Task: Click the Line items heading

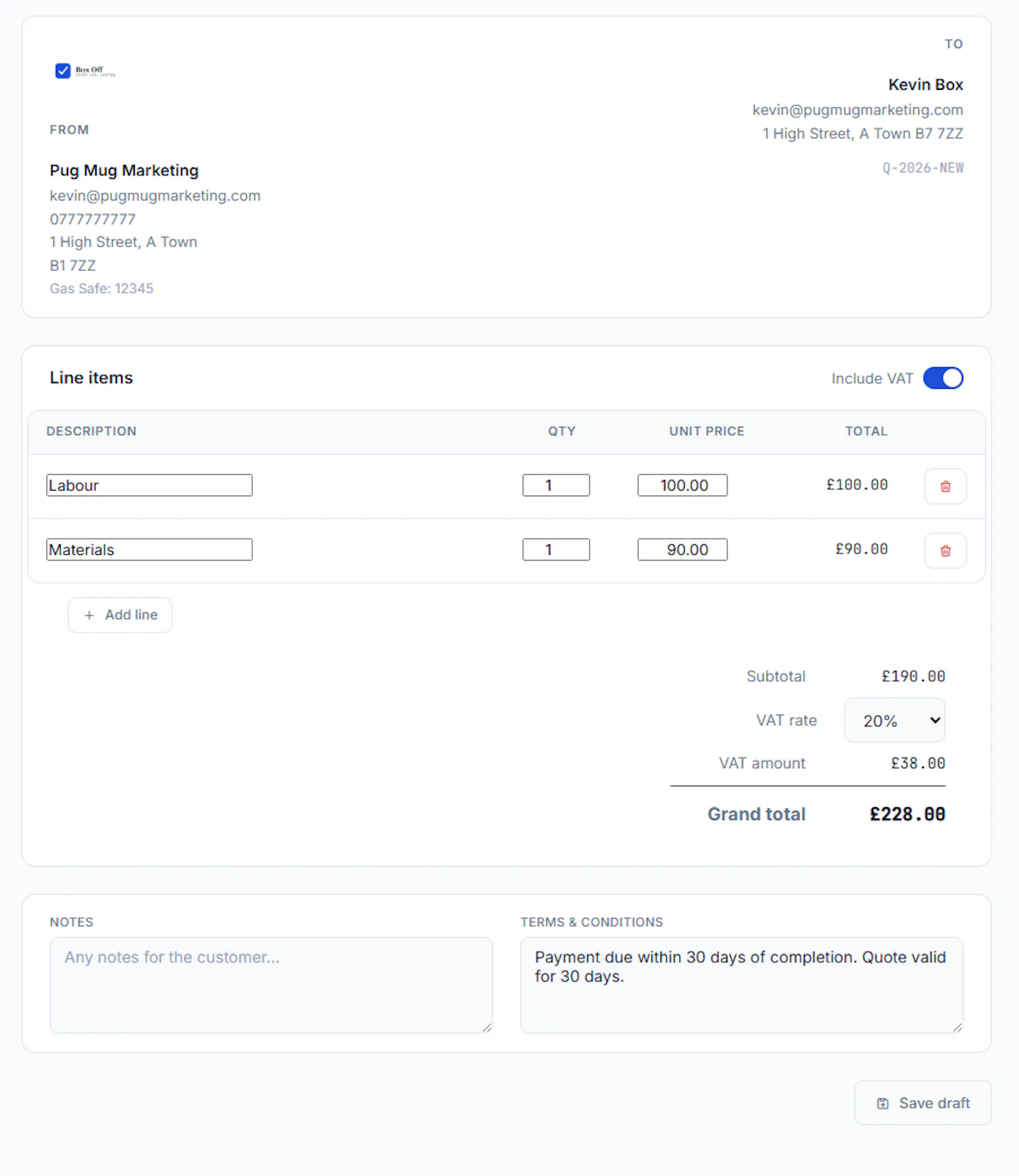Action: pos(91,378)
